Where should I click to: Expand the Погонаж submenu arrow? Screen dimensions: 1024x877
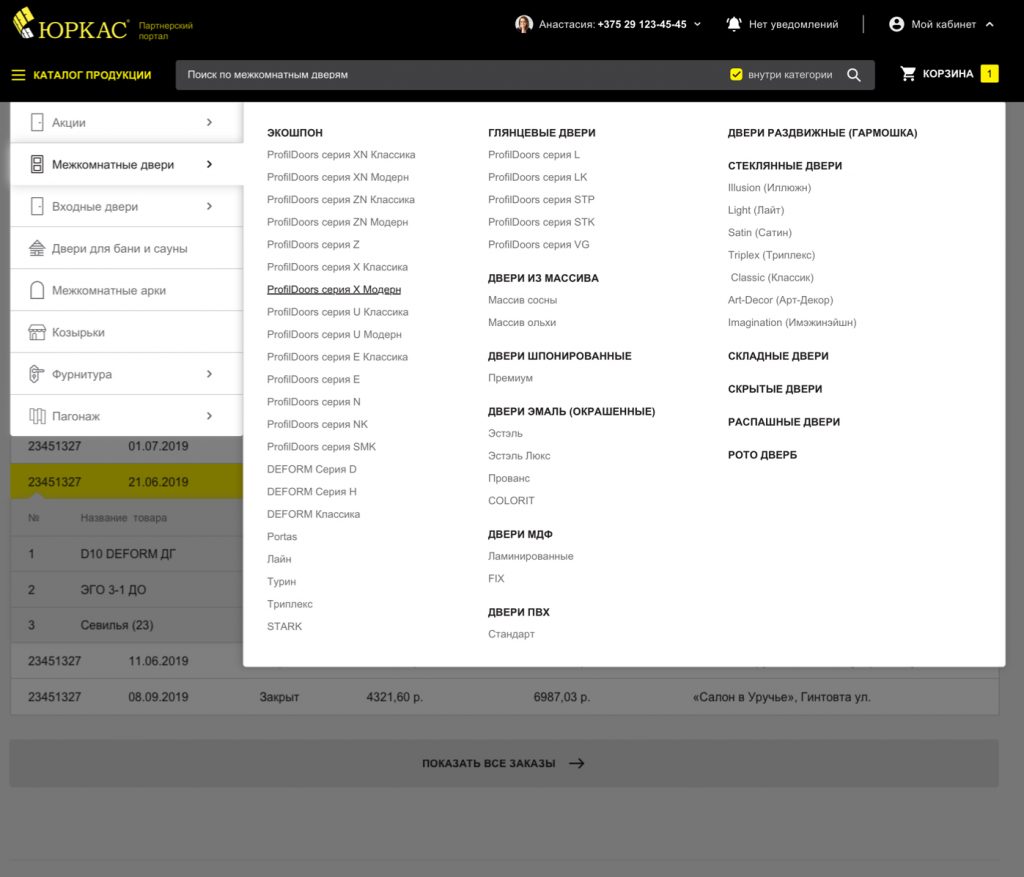(209, 416)
